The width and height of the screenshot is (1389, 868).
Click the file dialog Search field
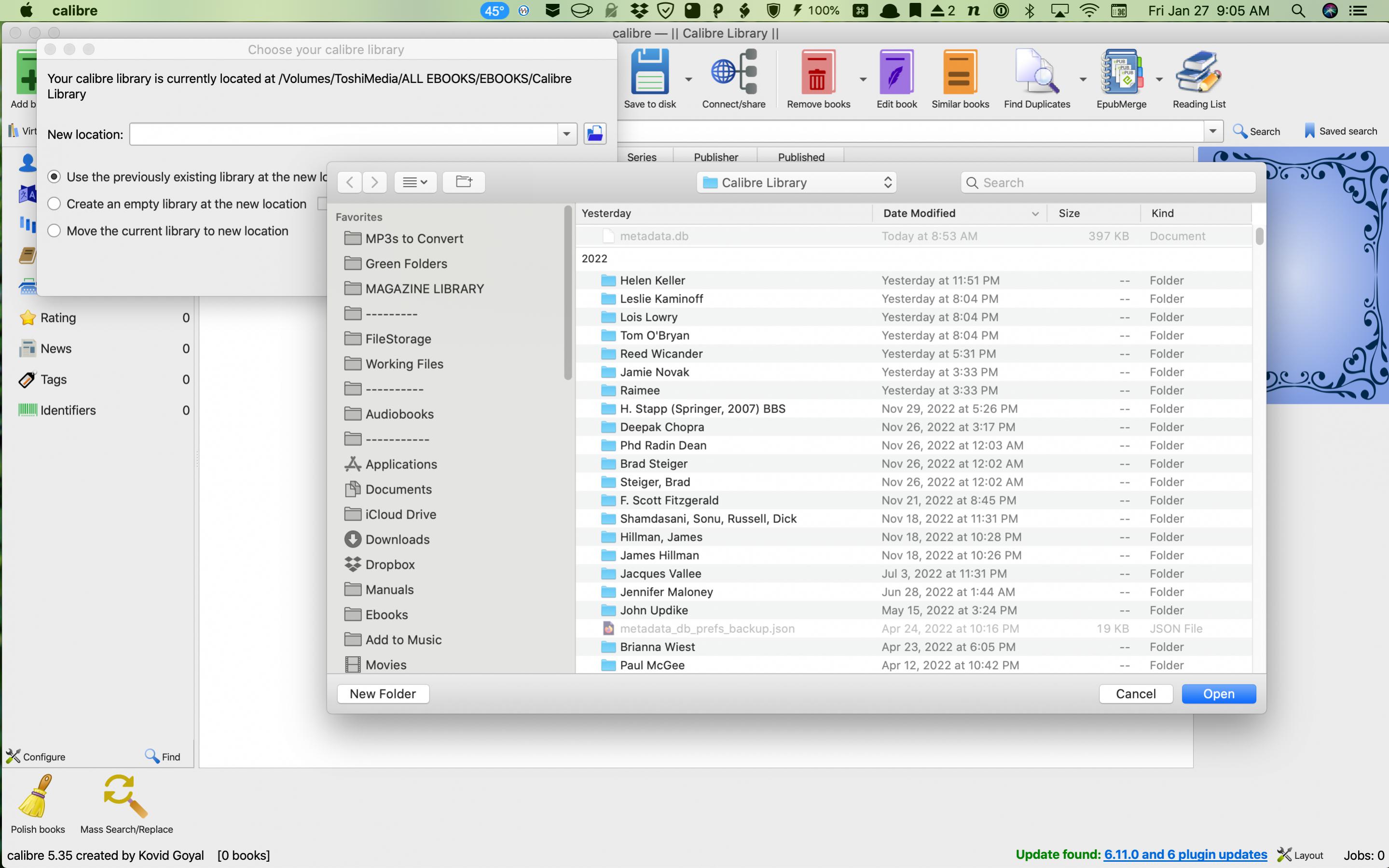pyautogui.click(x=1108, y=182)
